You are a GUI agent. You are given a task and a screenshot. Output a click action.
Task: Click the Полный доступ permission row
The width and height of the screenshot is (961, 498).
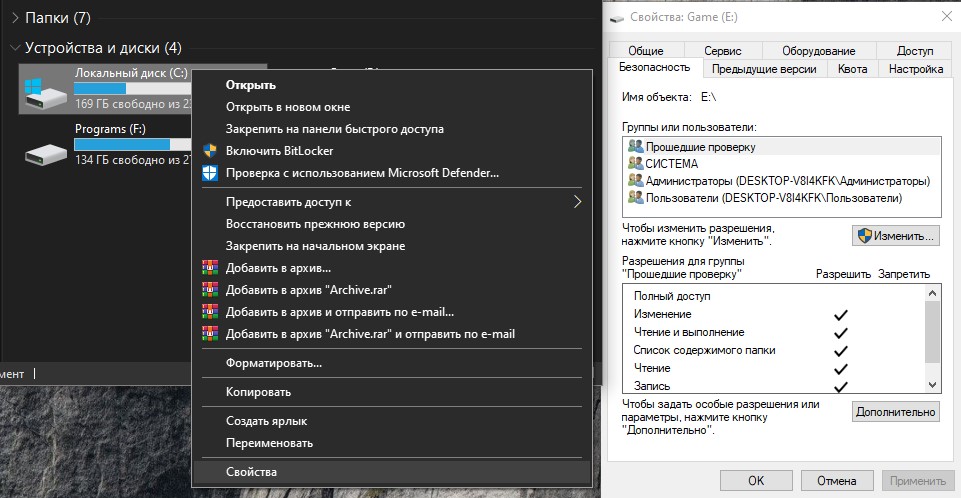coord(775,296)
